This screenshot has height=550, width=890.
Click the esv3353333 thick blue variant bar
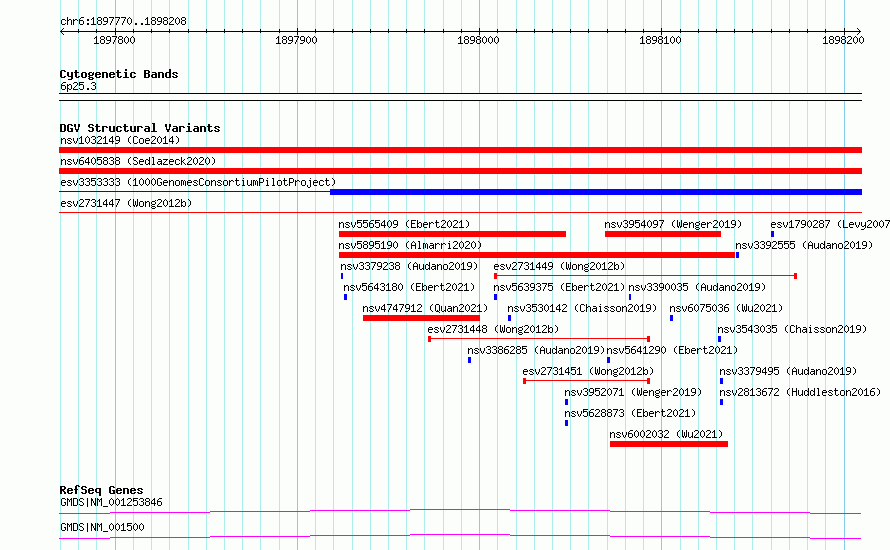596,192
